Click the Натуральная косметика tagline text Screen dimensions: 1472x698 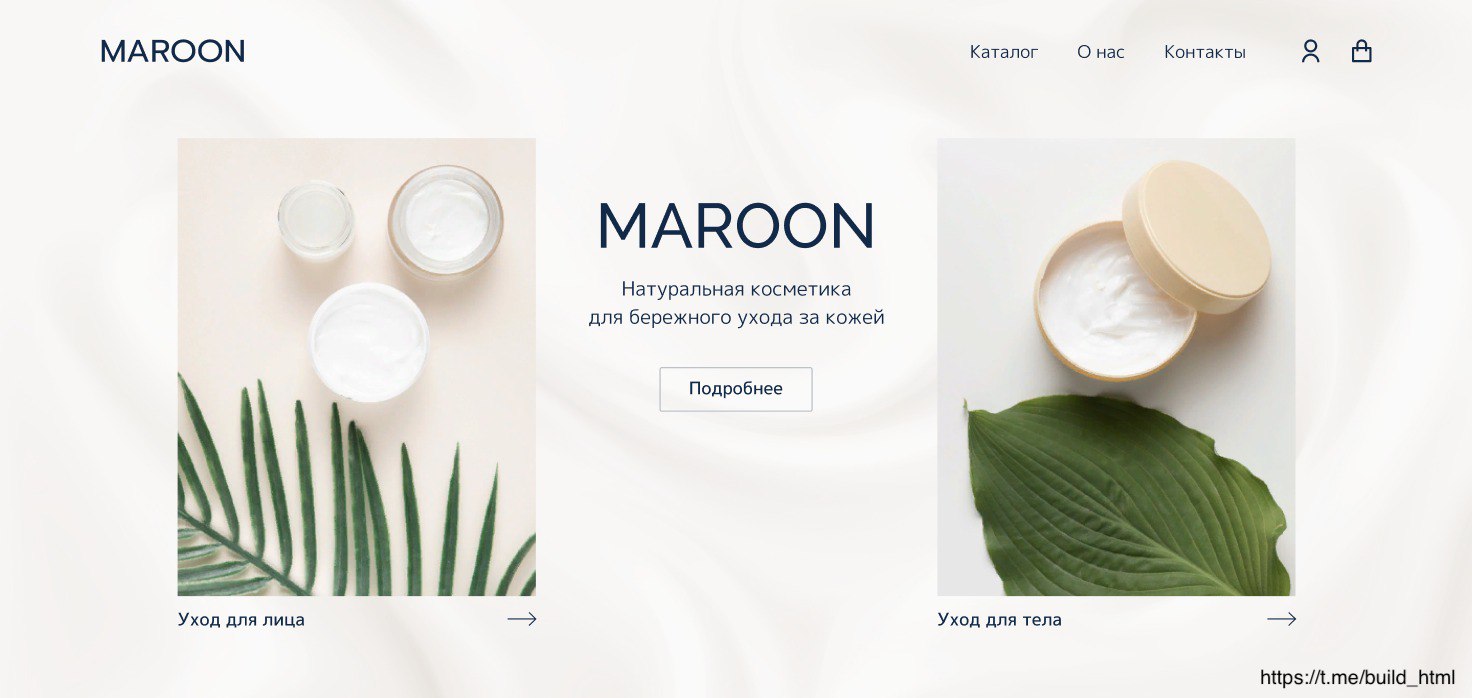click(x=736, y=289)
